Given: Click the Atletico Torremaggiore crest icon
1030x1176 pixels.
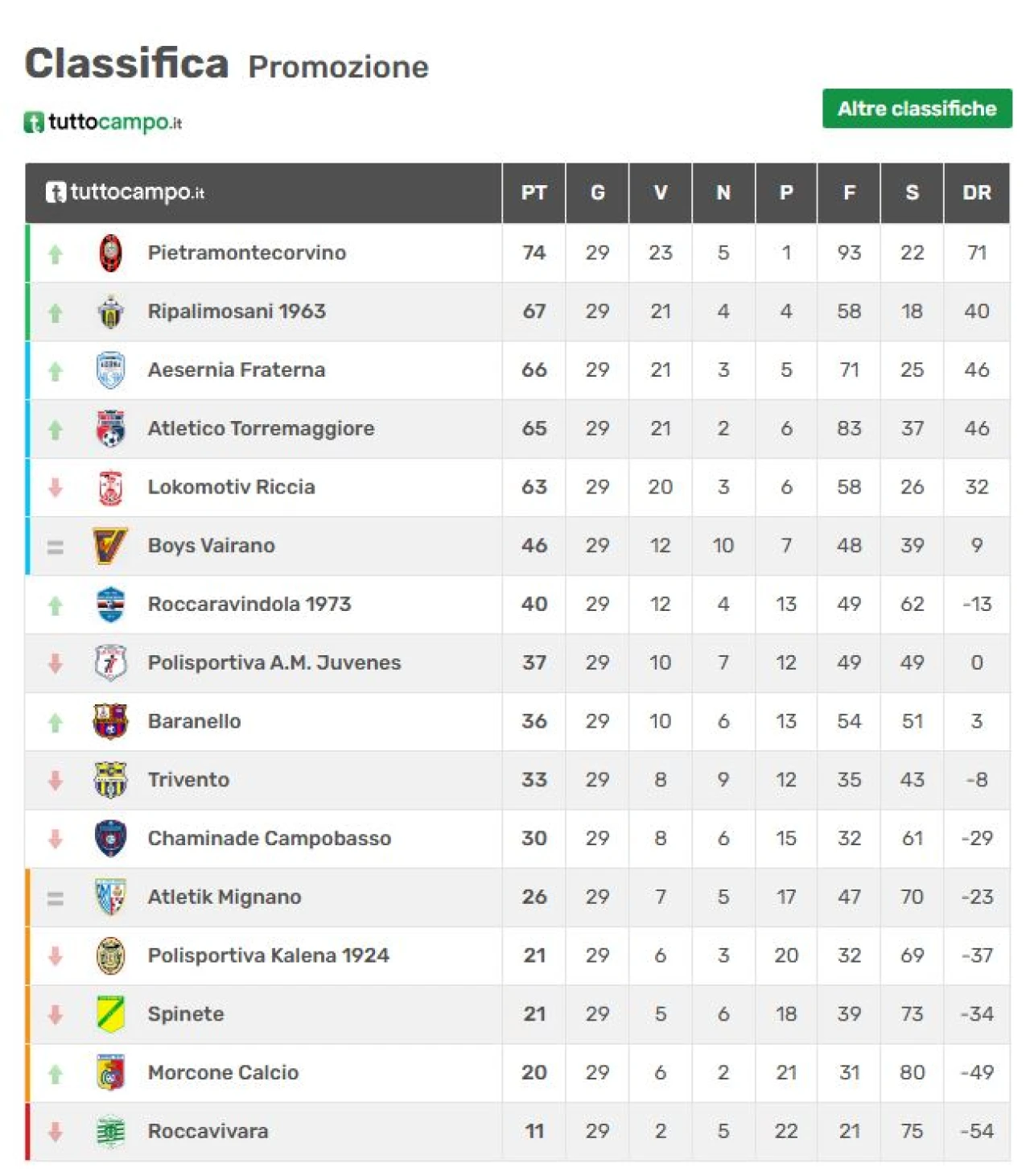Looking at the screenshot, I should [x=111, y=428].
